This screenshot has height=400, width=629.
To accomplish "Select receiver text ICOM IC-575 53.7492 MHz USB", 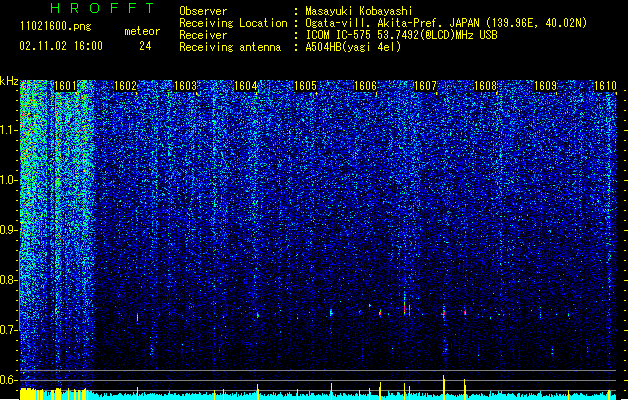I will [402, 35].
